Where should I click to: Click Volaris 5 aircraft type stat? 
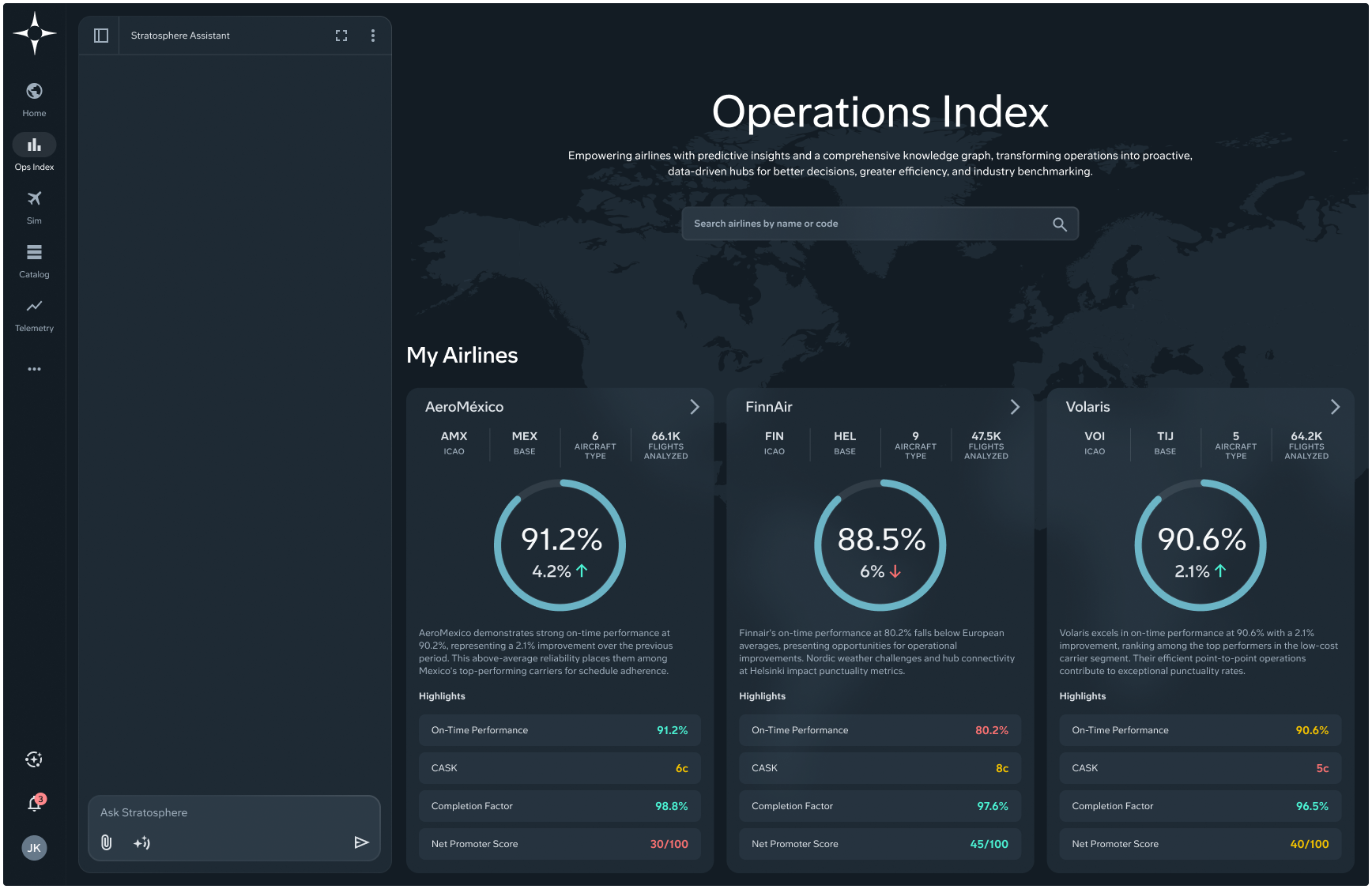pyautogui.click(x=1235, y=445)
